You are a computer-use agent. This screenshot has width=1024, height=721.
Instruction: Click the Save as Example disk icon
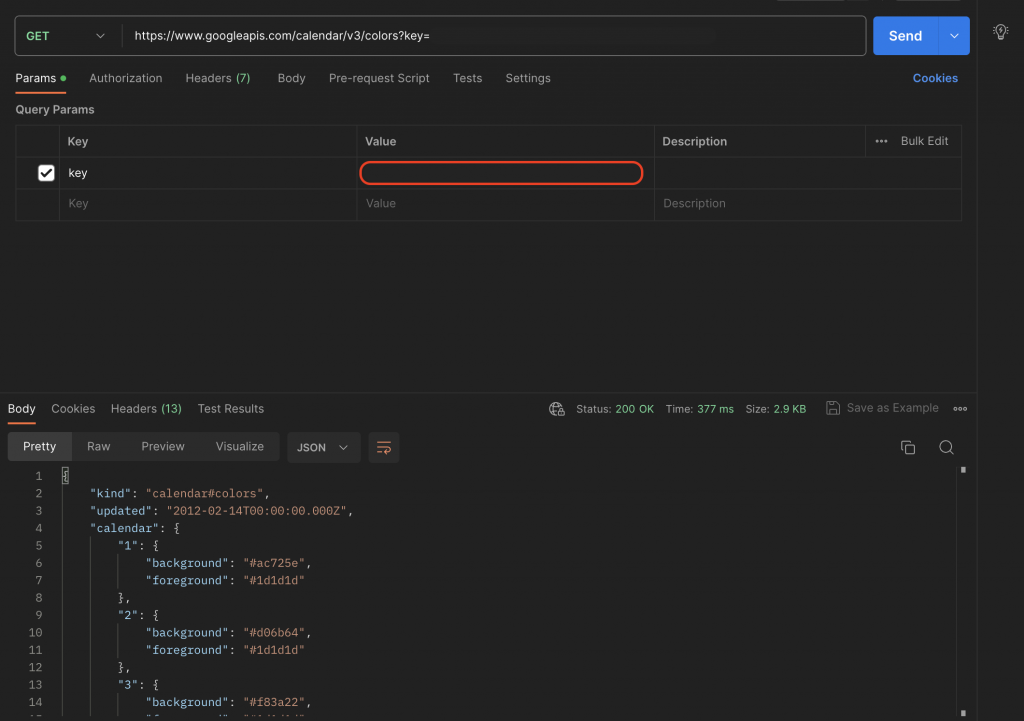[x=833, y=408]
